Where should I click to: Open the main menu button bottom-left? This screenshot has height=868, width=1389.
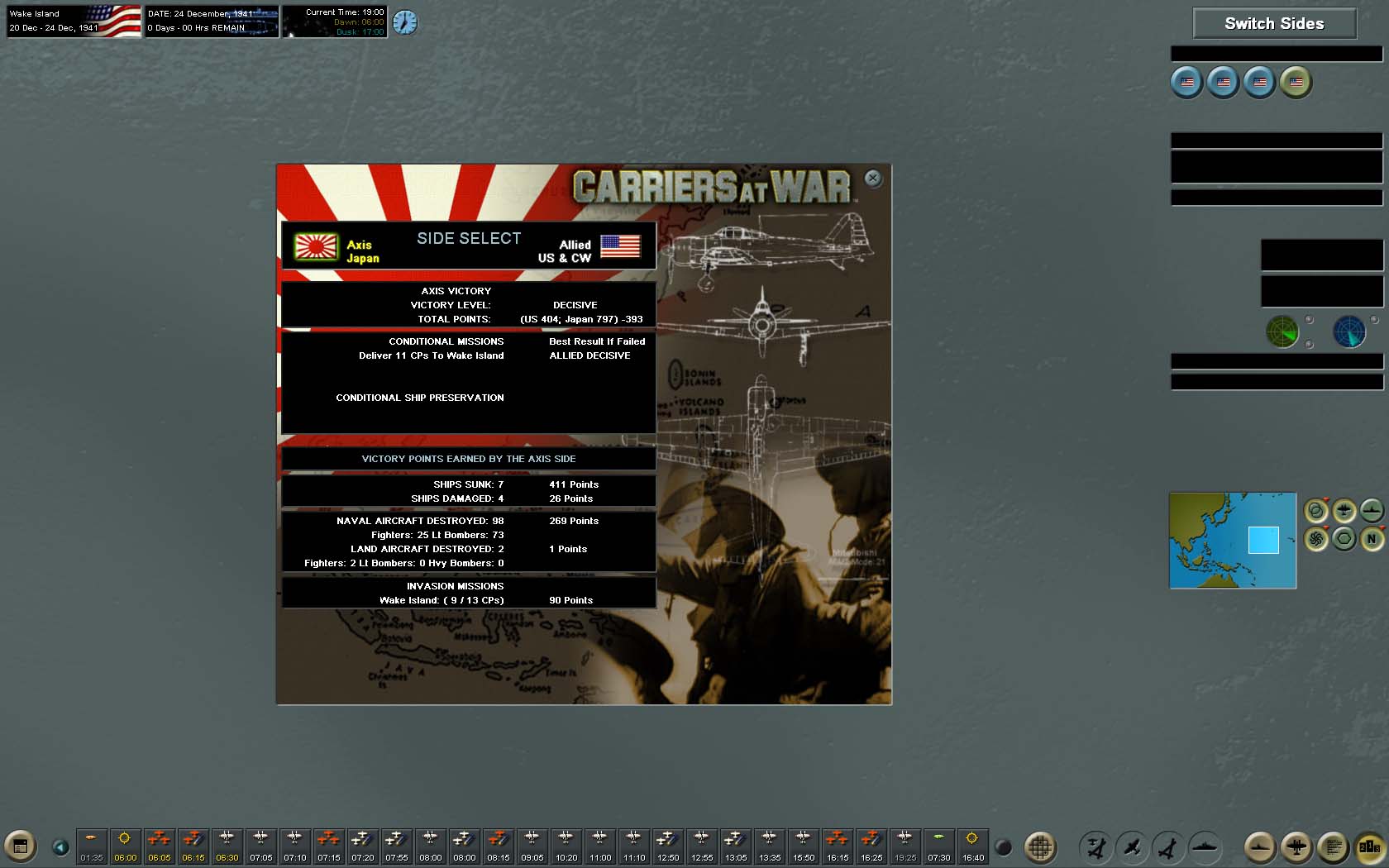point(21,847)
